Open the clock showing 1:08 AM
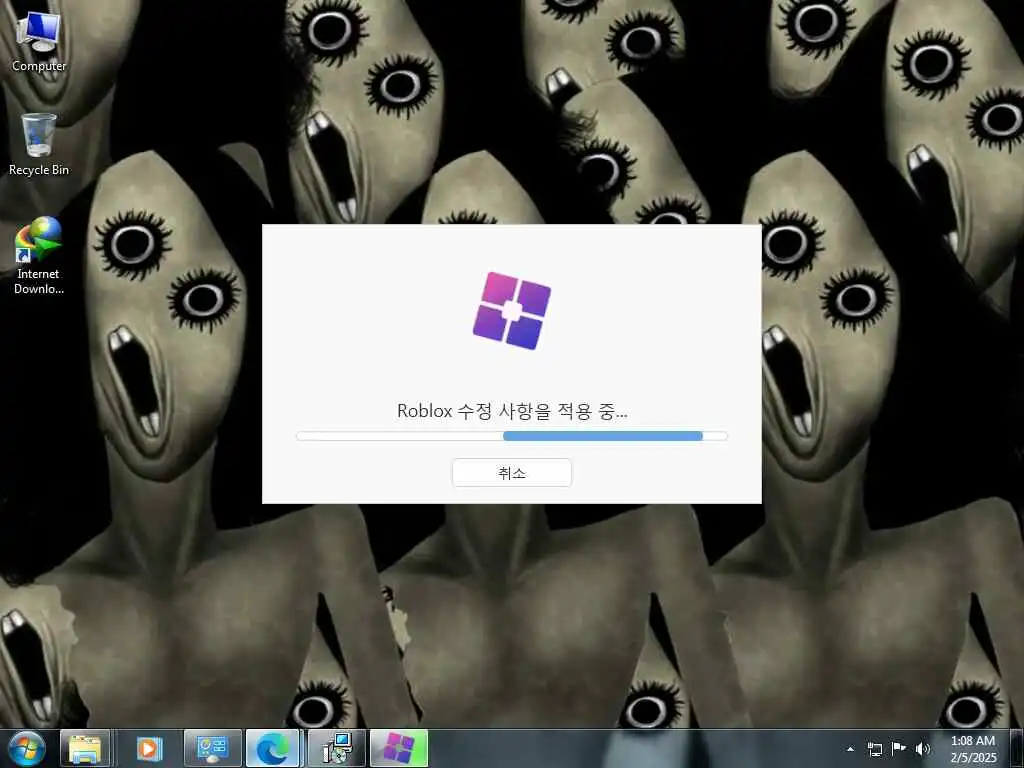The image size is (1024, 768). pyautogui.click(x=973, y=749)
